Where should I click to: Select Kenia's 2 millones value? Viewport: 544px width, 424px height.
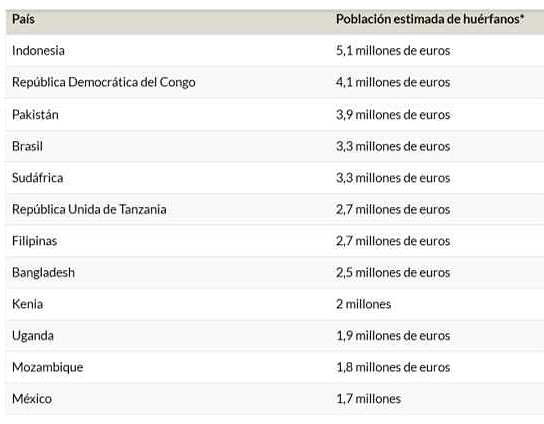click(364, 304)
